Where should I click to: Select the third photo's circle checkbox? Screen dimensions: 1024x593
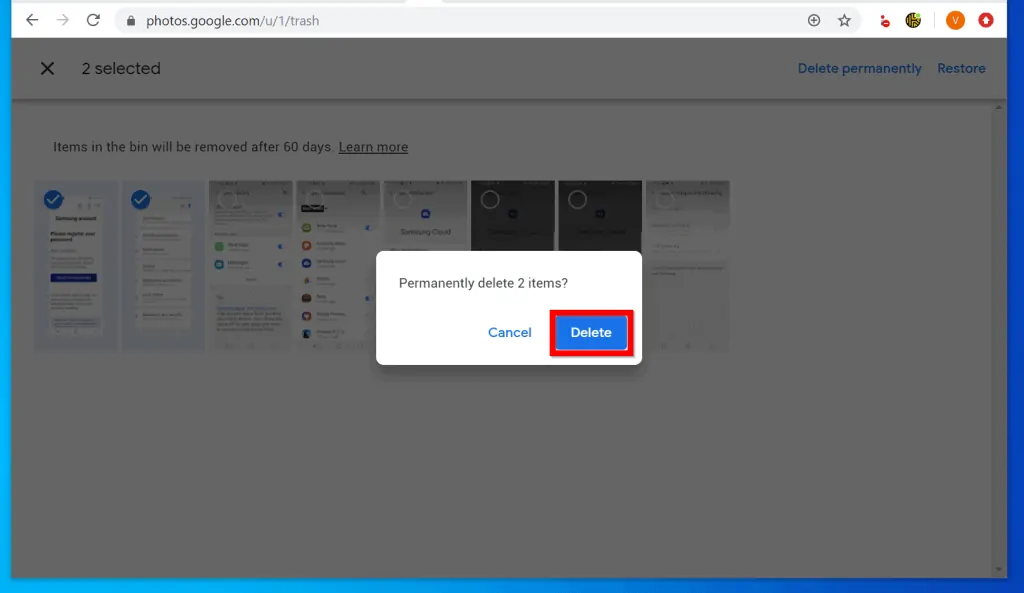click(x=228, y=200)
